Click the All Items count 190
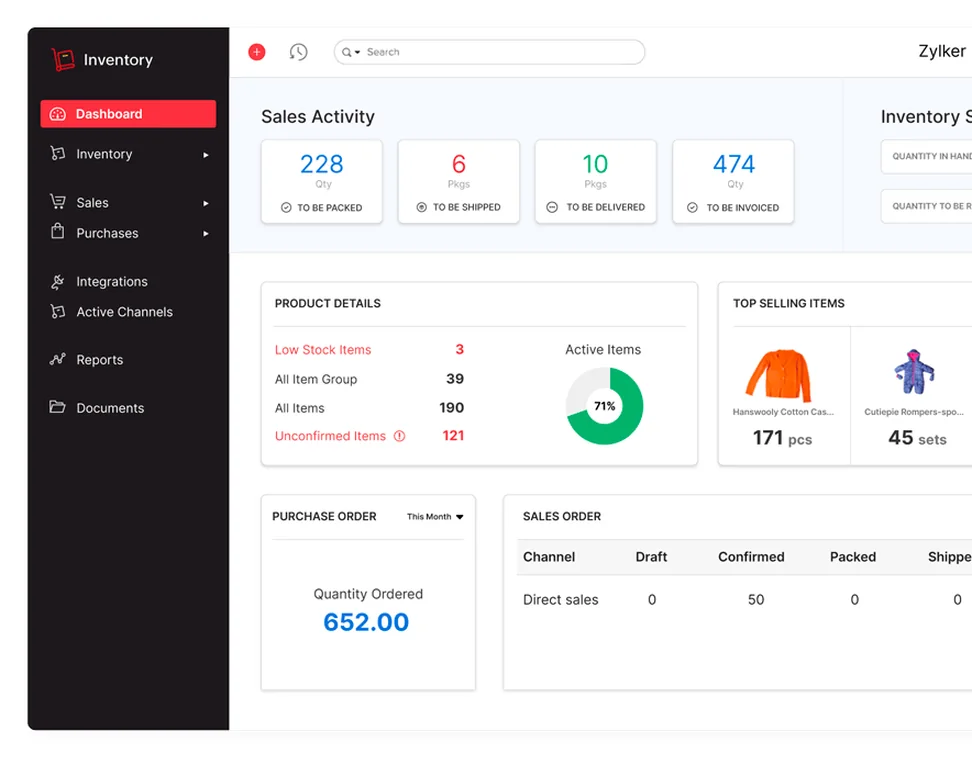 (x=451, y=408)
